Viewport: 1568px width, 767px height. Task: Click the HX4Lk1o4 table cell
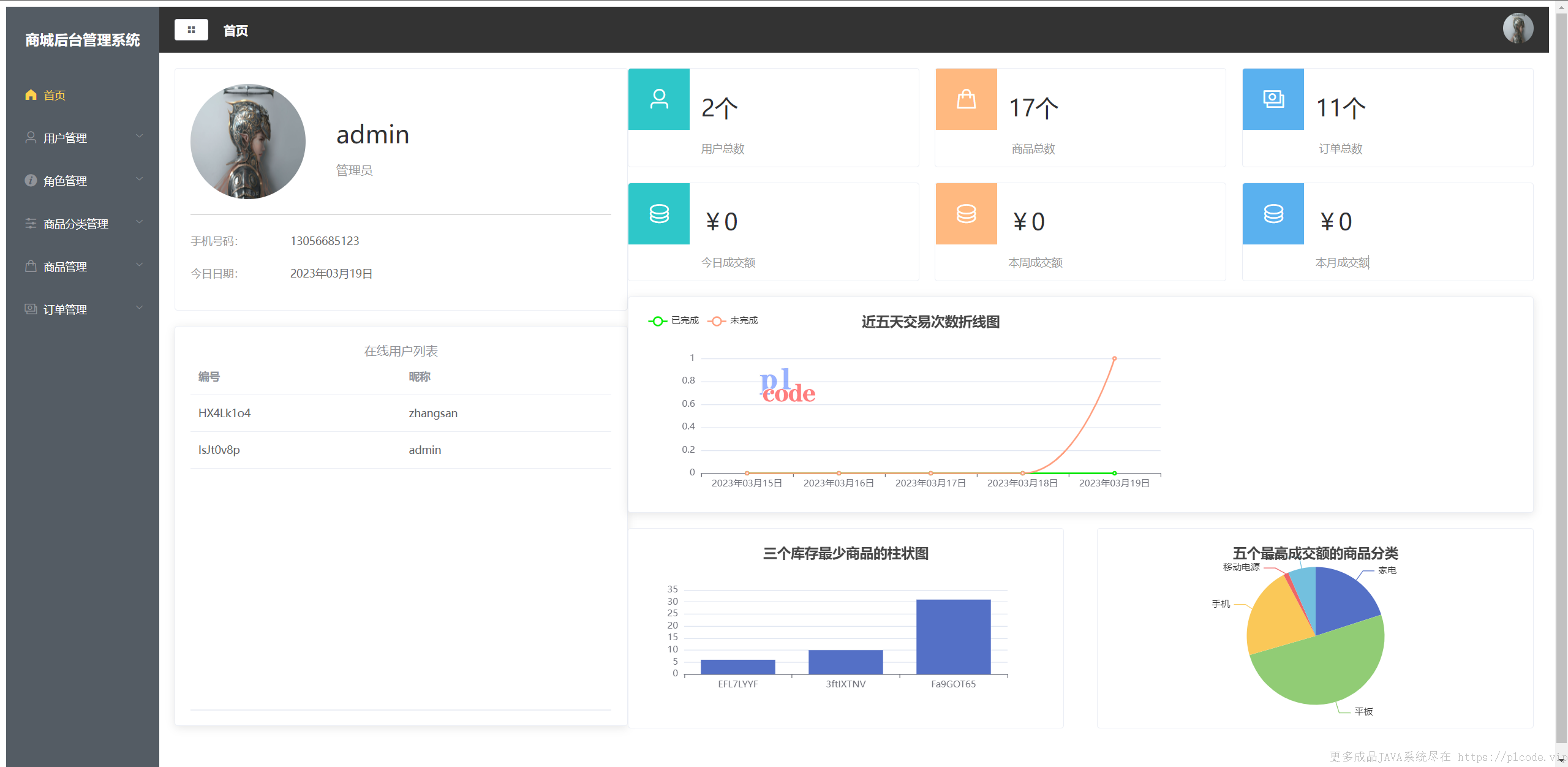point(224,414)
